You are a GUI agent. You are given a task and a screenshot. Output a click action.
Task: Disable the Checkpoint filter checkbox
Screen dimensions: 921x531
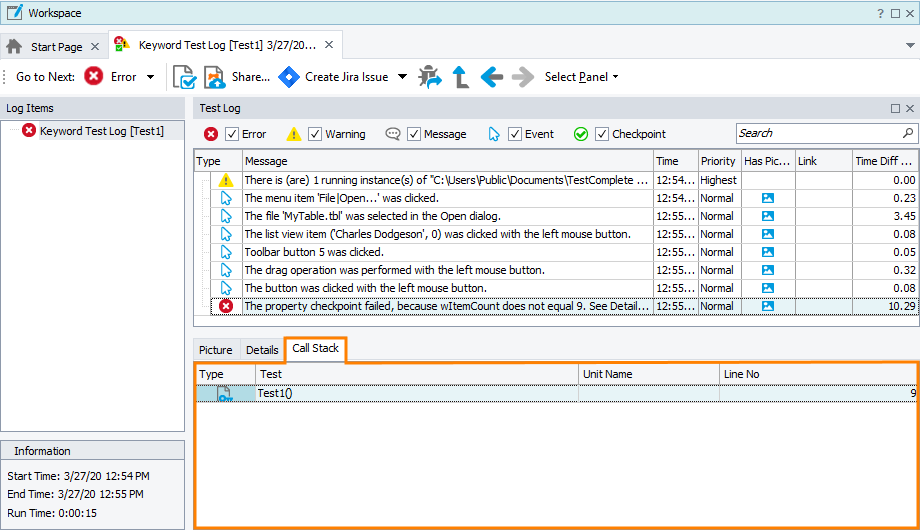tap(602, 134)
